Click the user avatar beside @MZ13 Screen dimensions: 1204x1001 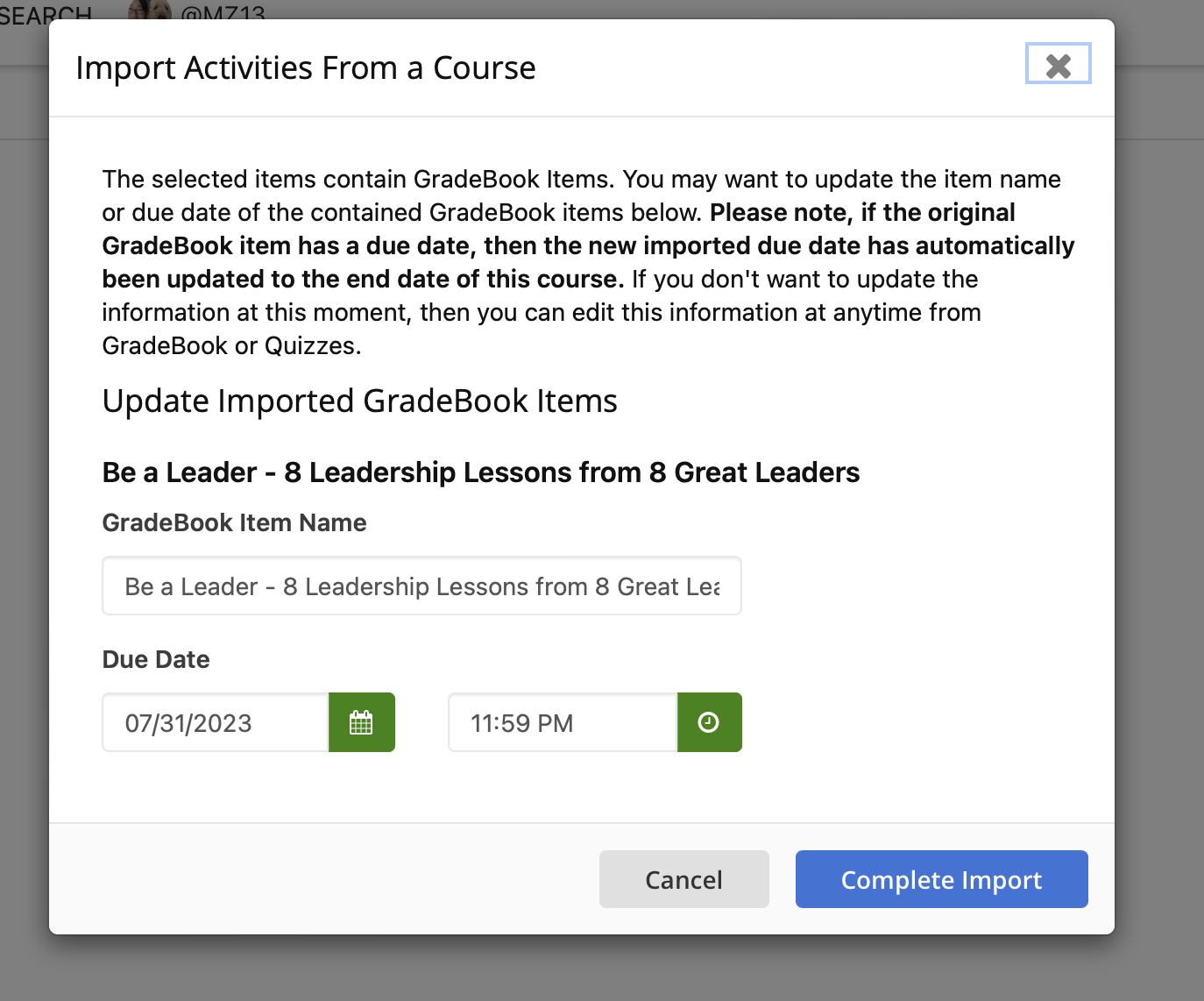click(149, 9)
